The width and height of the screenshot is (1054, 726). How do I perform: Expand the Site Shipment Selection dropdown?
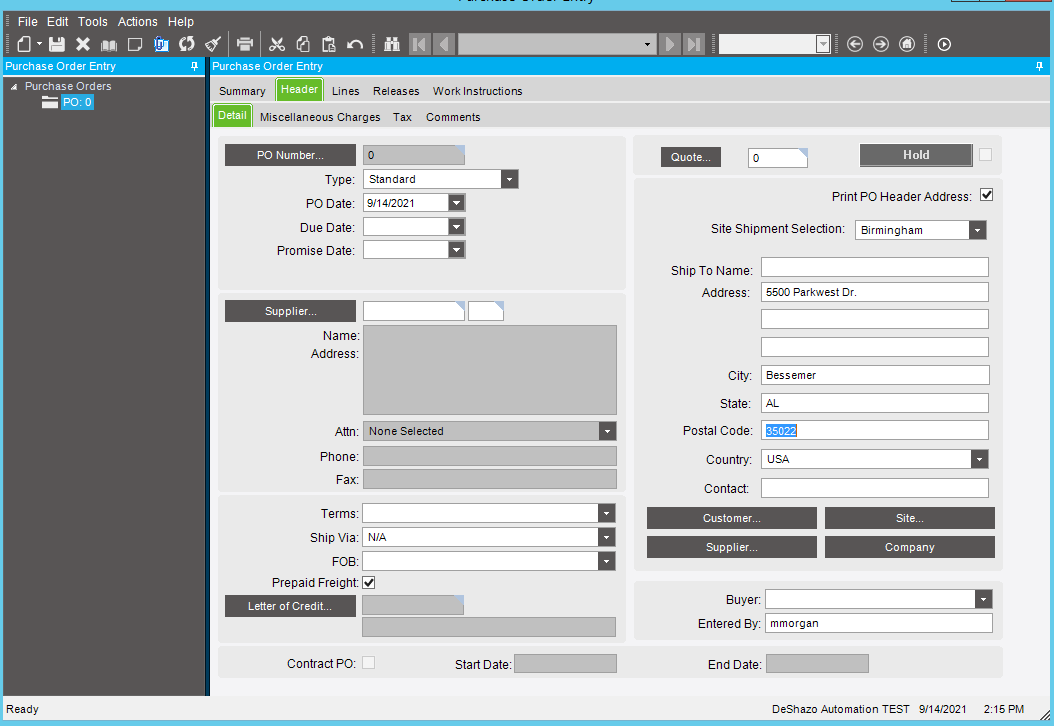click(x=977, y=230)
